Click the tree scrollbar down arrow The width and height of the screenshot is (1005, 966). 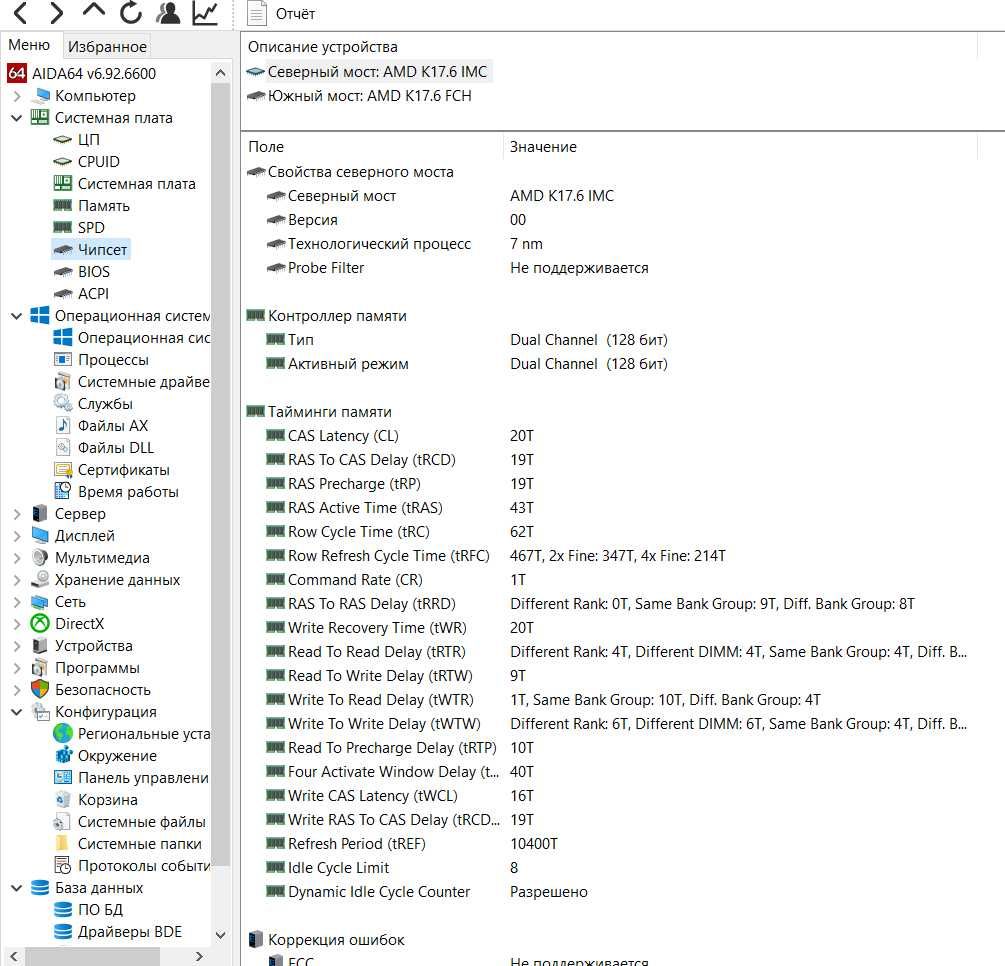pyautogui.click(x=220, y=935)
